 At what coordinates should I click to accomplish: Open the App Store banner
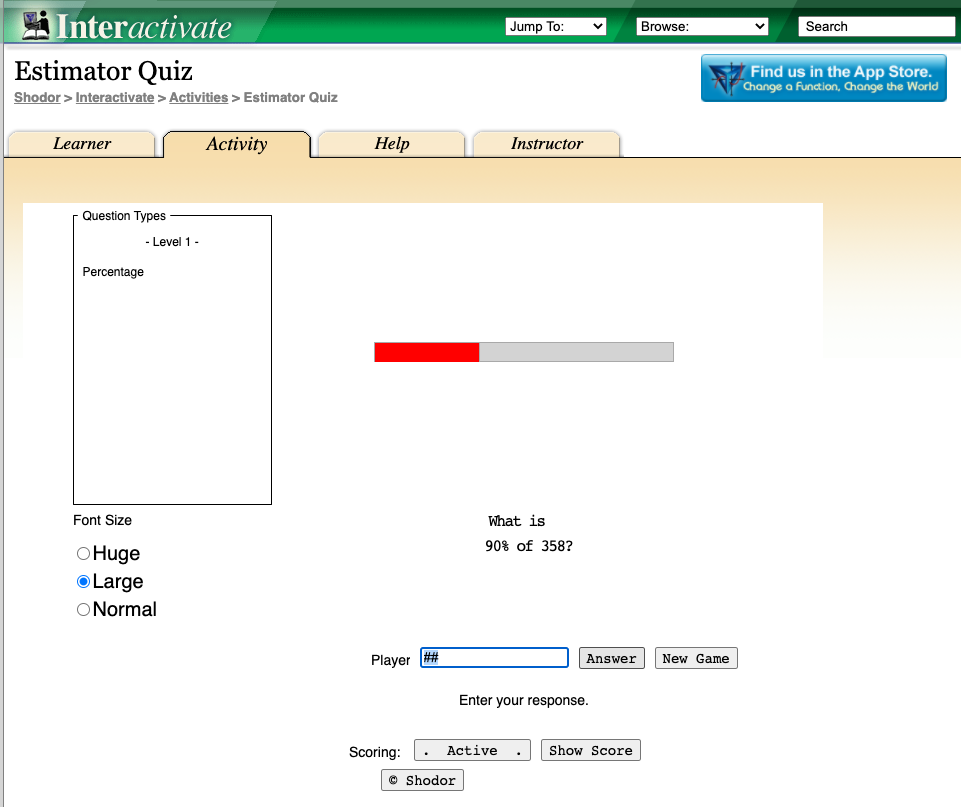[x=823, y=78]
